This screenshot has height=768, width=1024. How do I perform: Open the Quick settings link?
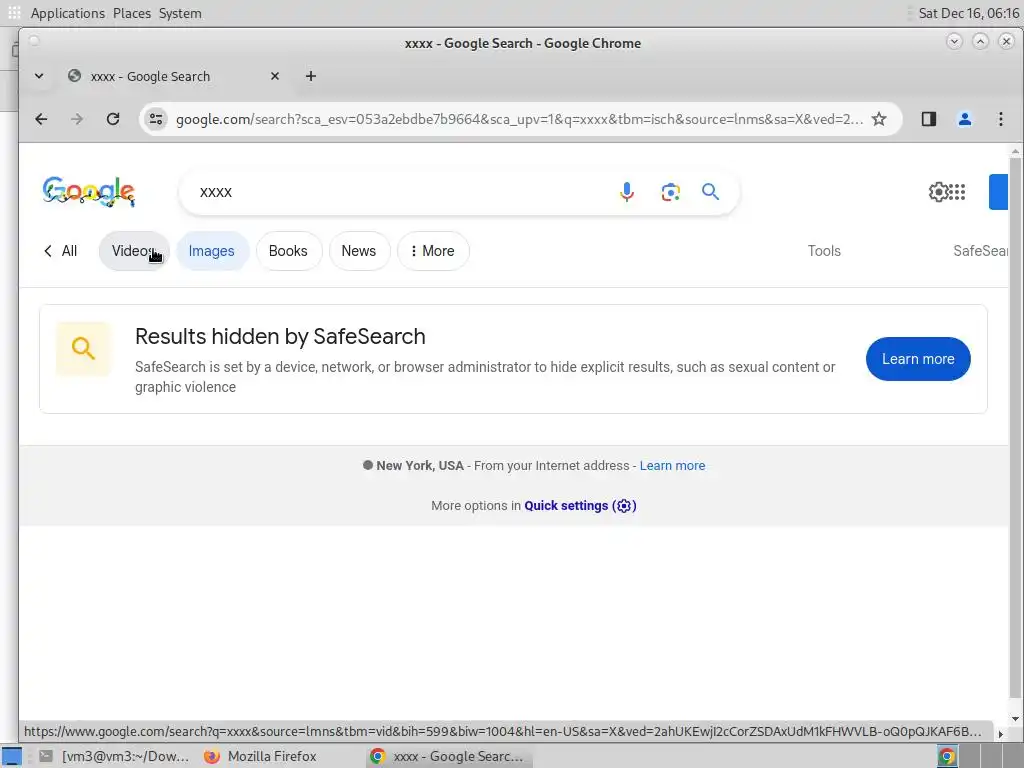click(580, 505)
